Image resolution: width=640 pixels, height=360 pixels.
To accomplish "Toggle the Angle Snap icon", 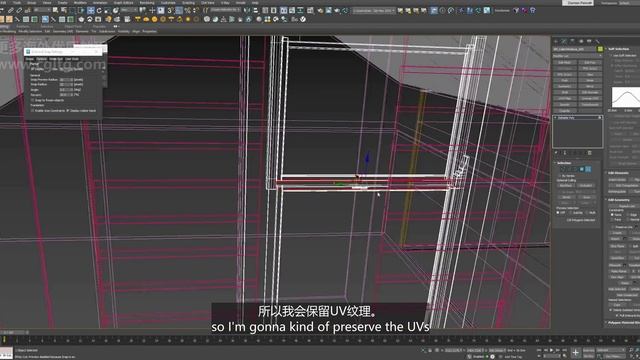I will coord(179,10).
